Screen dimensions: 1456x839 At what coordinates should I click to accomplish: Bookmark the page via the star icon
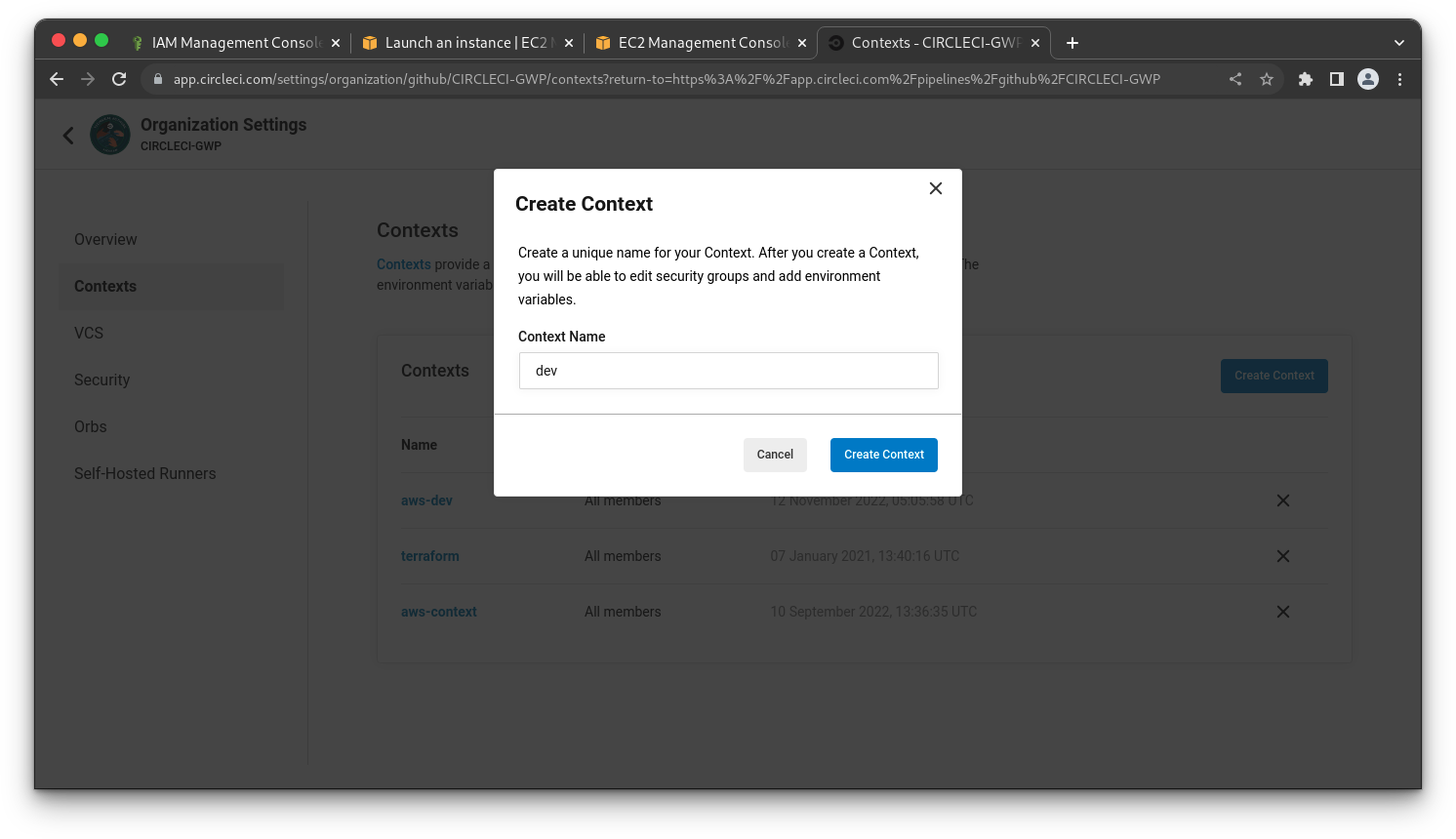click(1267, 79)
